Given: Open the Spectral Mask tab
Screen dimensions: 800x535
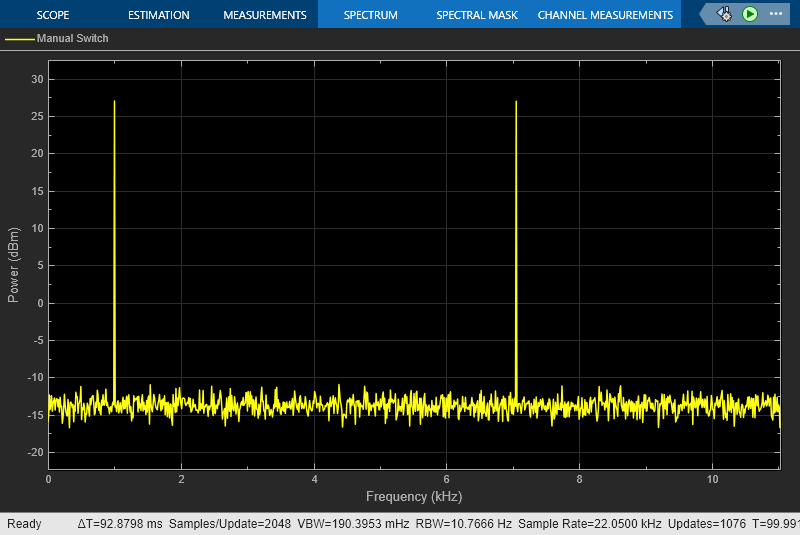Looking at the screenshot, I should coord(477,15).
